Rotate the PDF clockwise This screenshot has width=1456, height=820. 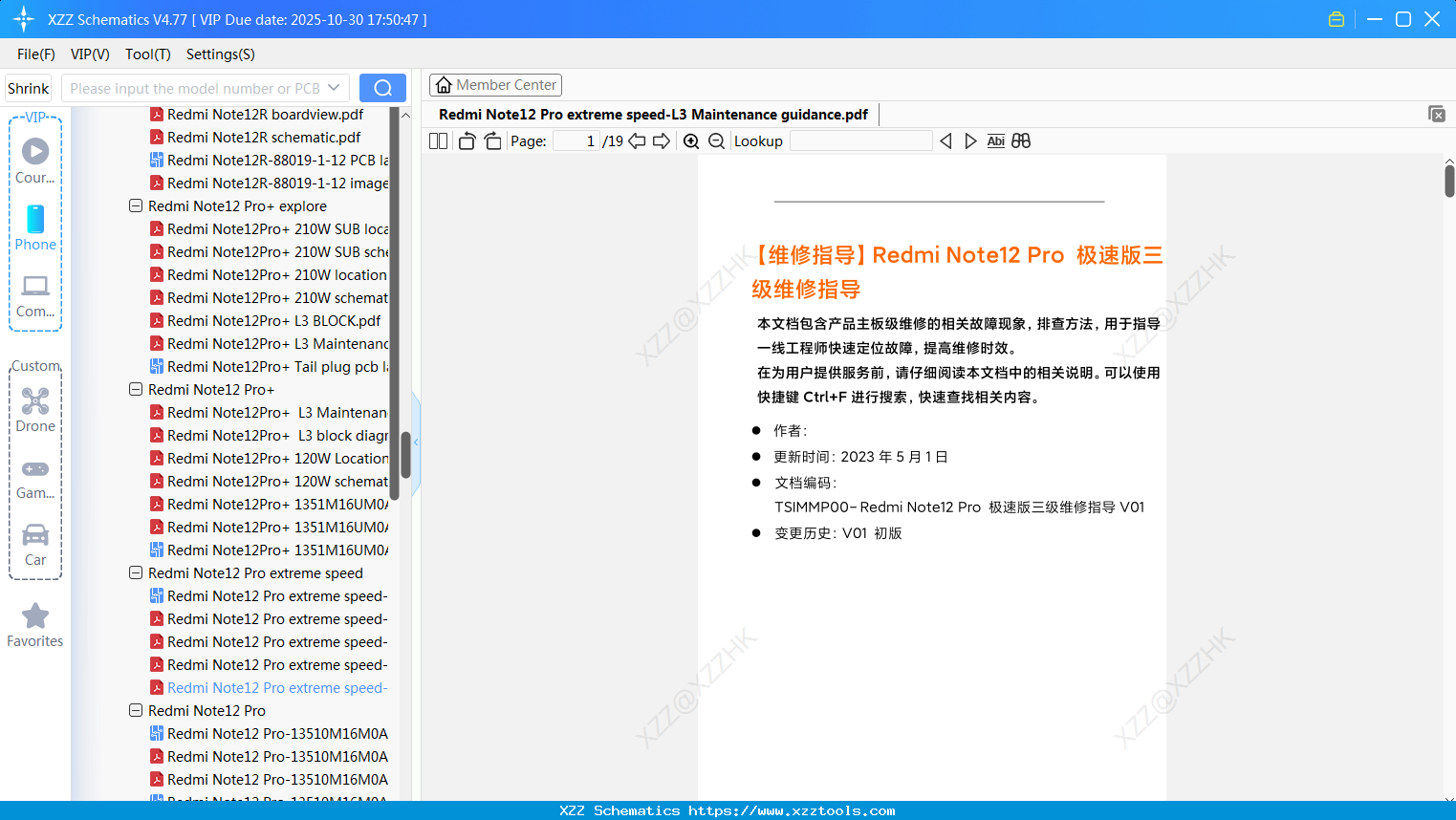[x=492, y=140]
